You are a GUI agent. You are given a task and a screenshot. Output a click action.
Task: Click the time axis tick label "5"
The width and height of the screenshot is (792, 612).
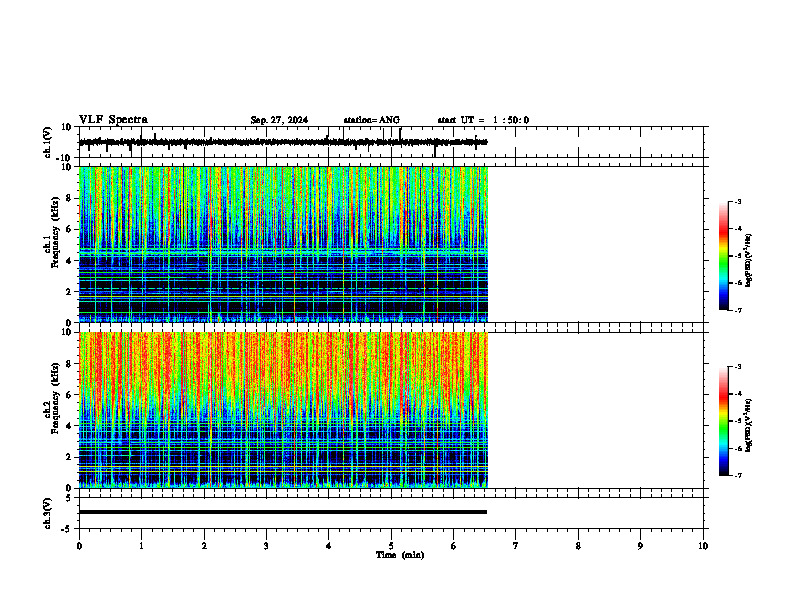391,546
